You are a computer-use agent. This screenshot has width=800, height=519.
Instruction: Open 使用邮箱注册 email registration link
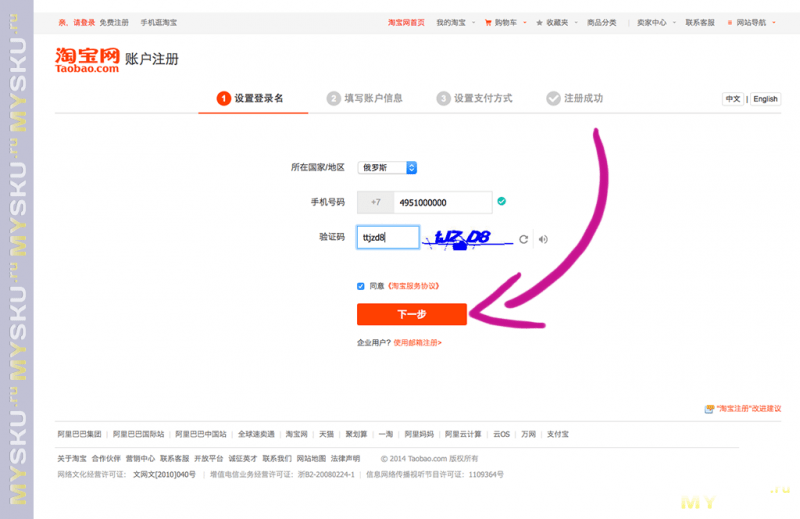click(x=417, y=343)
